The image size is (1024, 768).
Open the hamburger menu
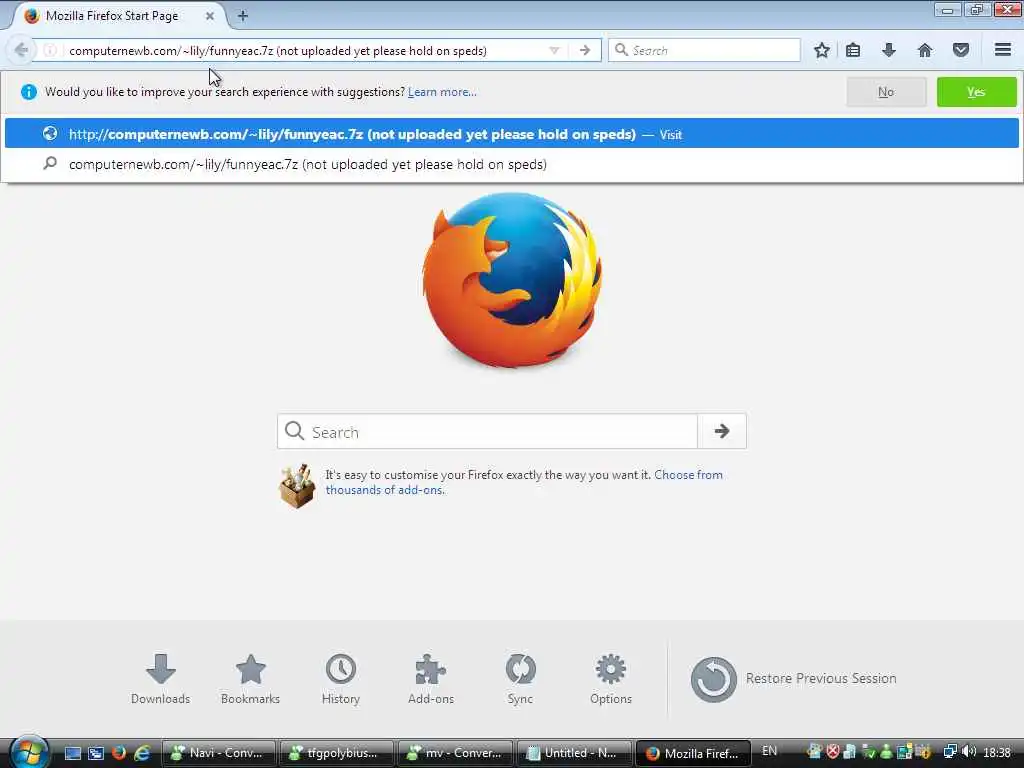point(1003,50)
